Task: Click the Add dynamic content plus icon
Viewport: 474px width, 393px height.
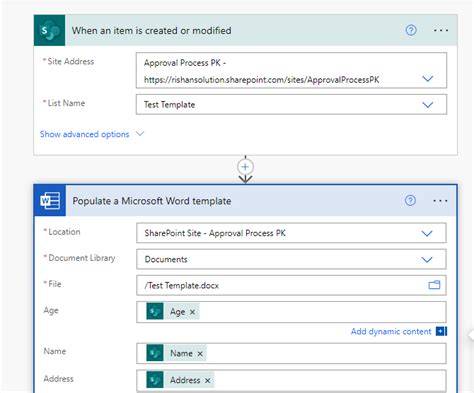Action: tap(441, 331)
